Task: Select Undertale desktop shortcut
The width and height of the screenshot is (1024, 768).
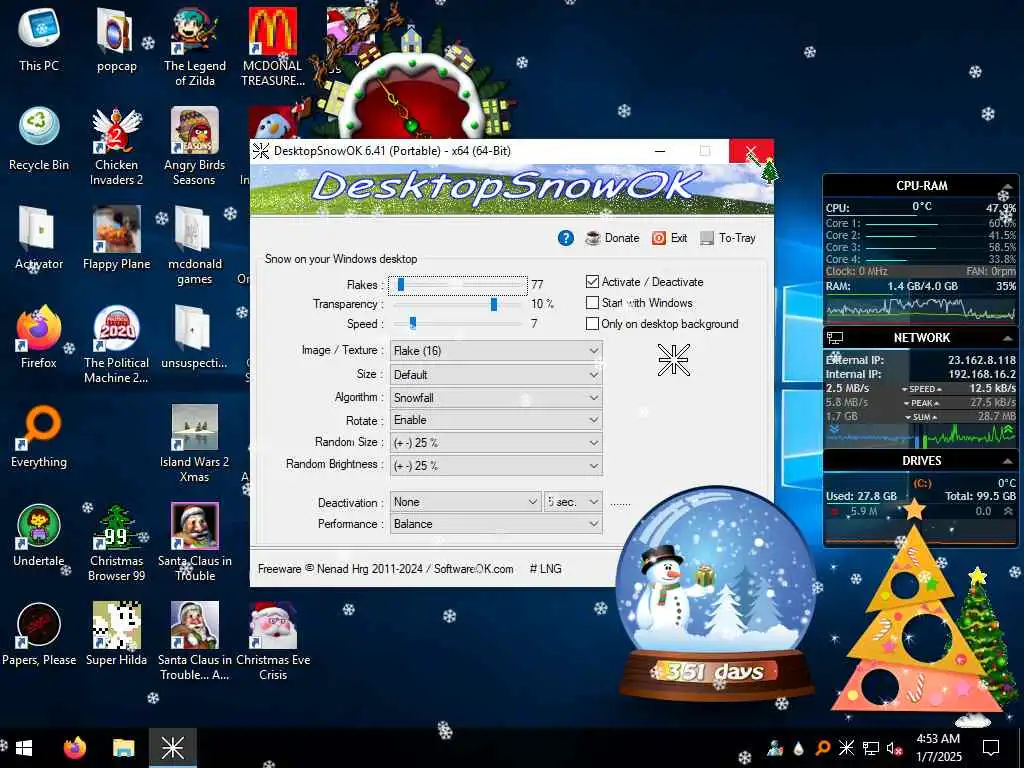Action: [39, 536]
